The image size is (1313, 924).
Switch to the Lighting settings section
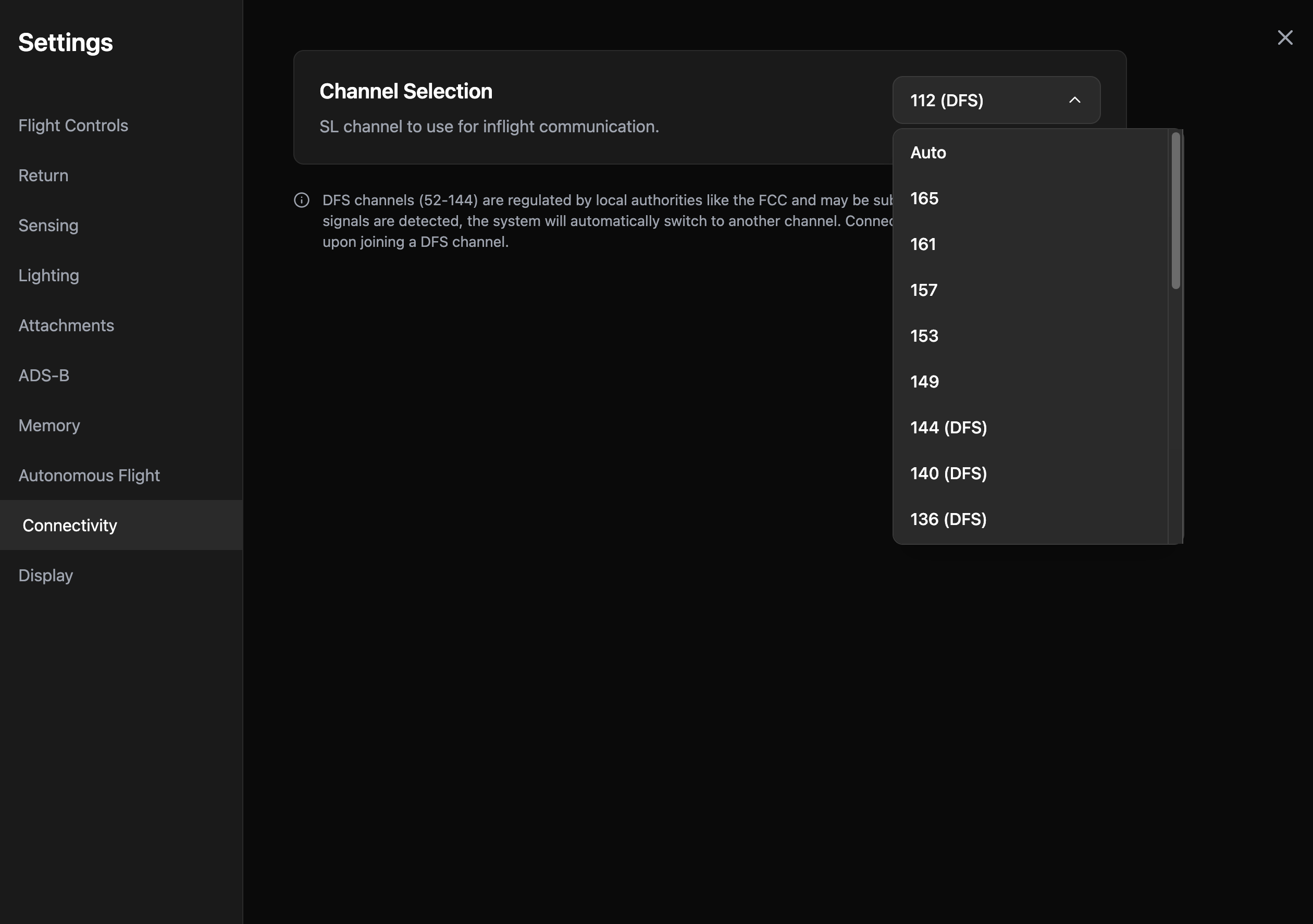click(x=121, y=276)
